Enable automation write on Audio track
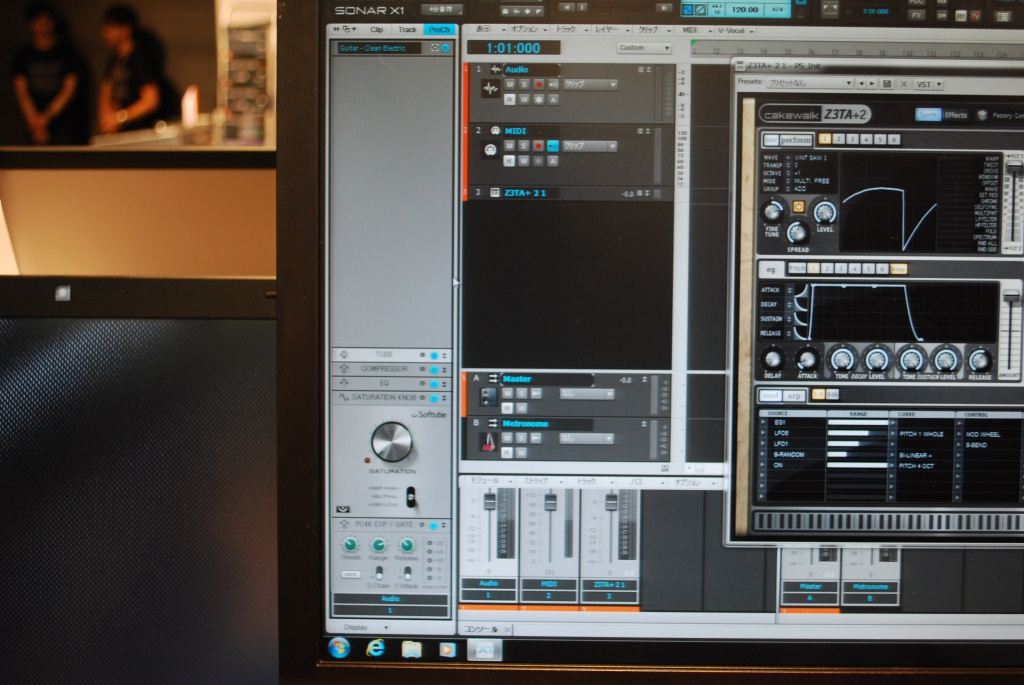1024x685 pixels. pos(524,99)
